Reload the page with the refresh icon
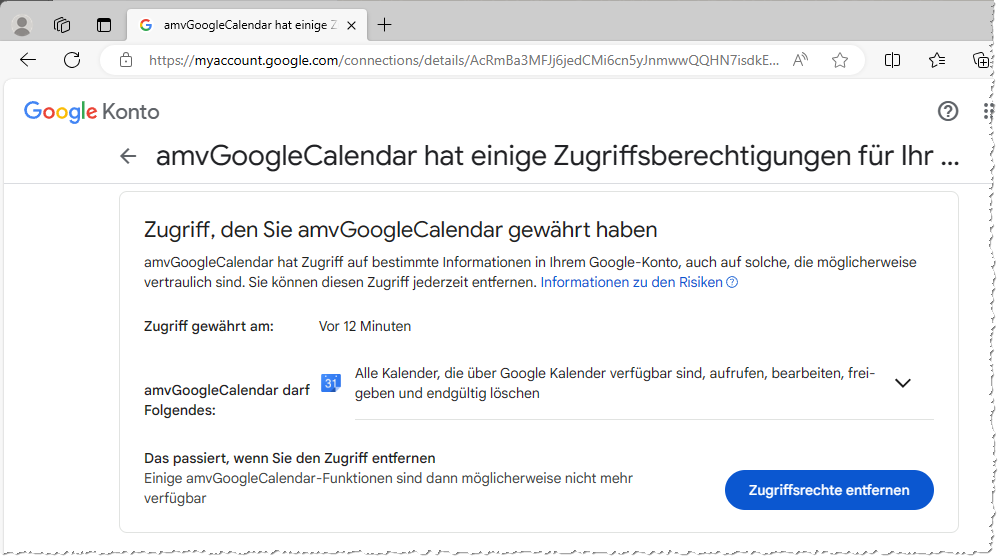The height and width of the screenshot is (559, 1000). pyautogui.click(x=72, y=60)
